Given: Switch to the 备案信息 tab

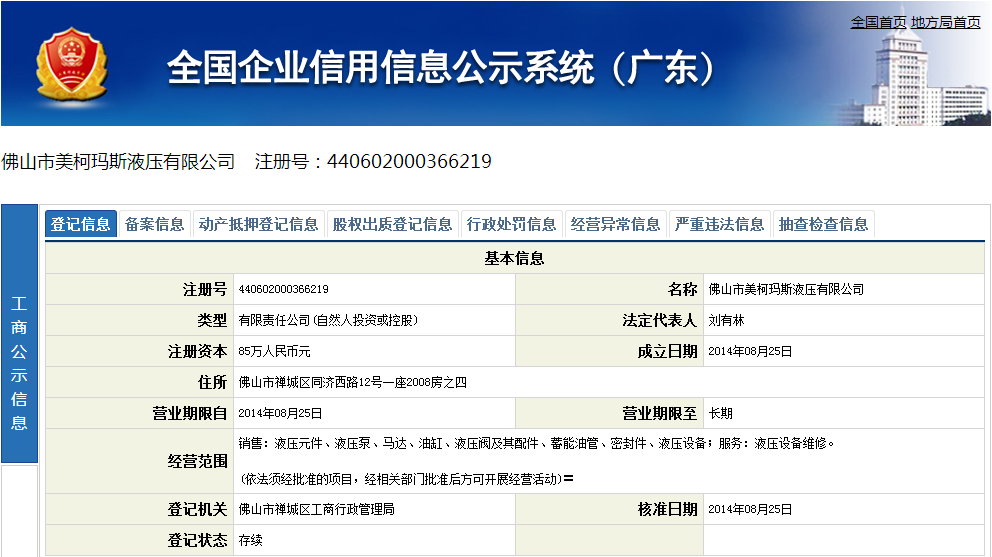Looking at the screenshot, I should tap(155, 224).
